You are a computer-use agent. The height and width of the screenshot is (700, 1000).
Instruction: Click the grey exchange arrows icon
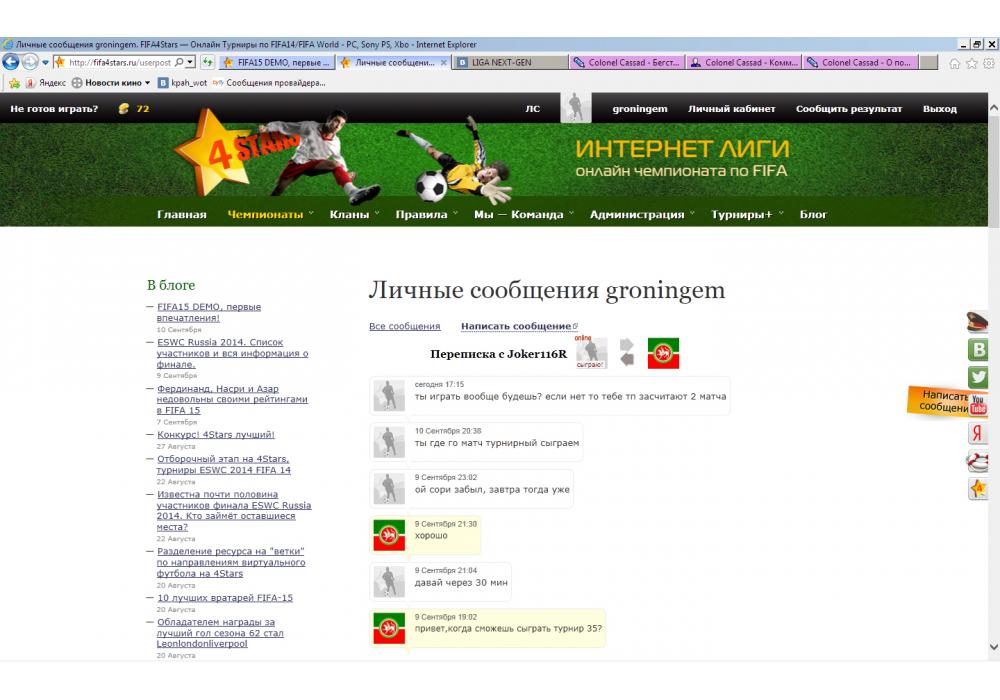pyautogui.click(x=627, y=353)
